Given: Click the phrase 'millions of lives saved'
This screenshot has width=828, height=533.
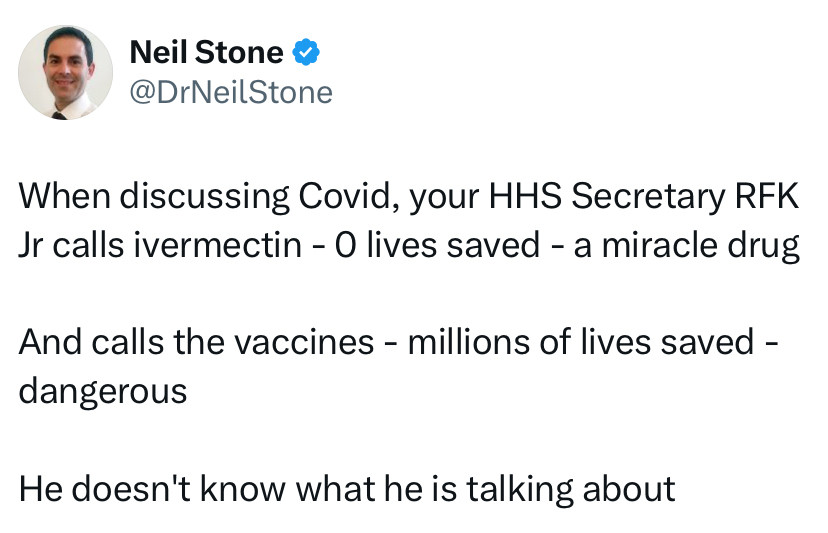Looking at the screenshot, I should point(581,342).
